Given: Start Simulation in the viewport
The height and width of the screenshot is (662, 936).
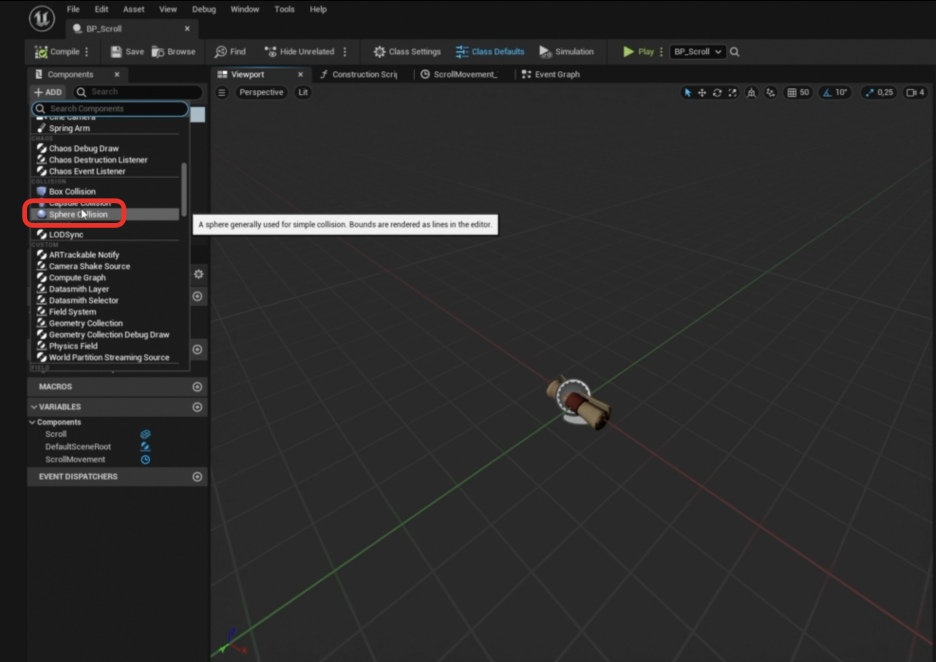Looking at the screenshot, I should click(566, 52).
